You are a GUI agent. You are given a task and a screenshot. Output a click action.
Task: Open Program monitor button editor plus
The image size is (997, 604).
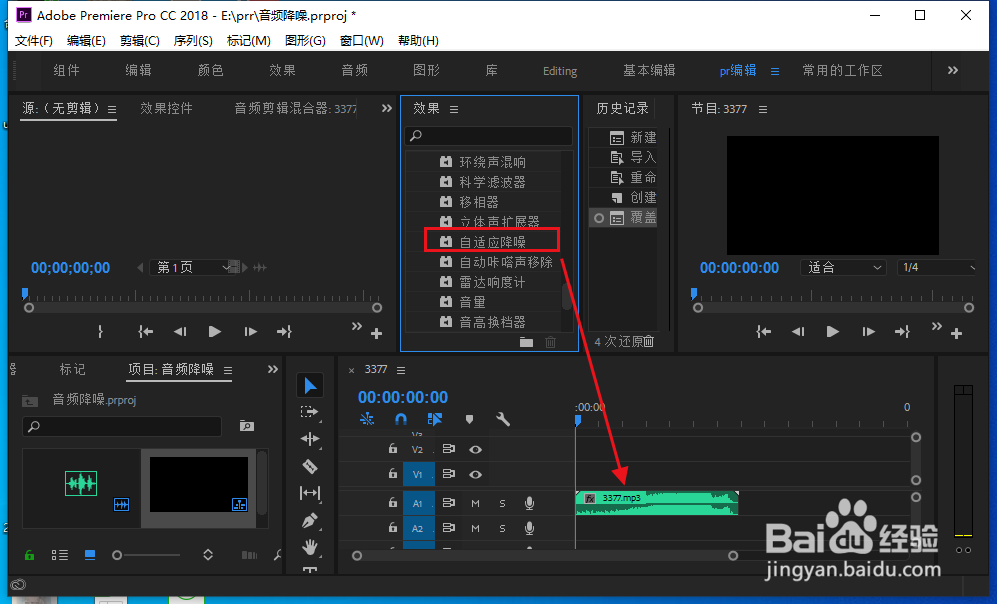pyautogui.click(x=956, y=333)
